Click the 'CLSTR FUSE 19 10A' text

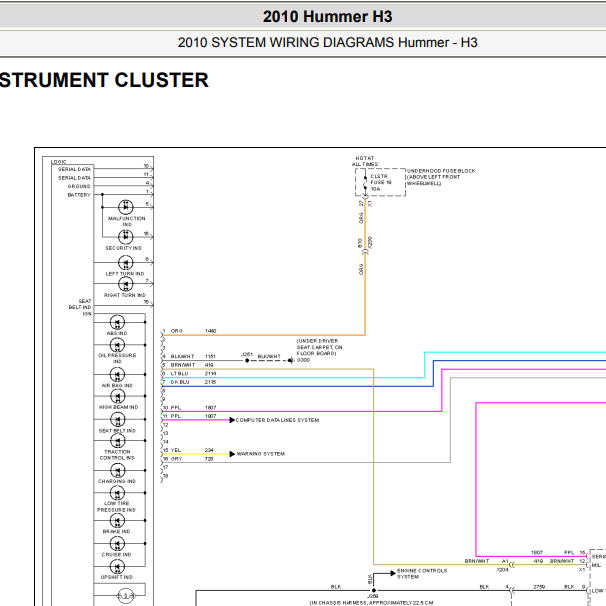[381, 182]
